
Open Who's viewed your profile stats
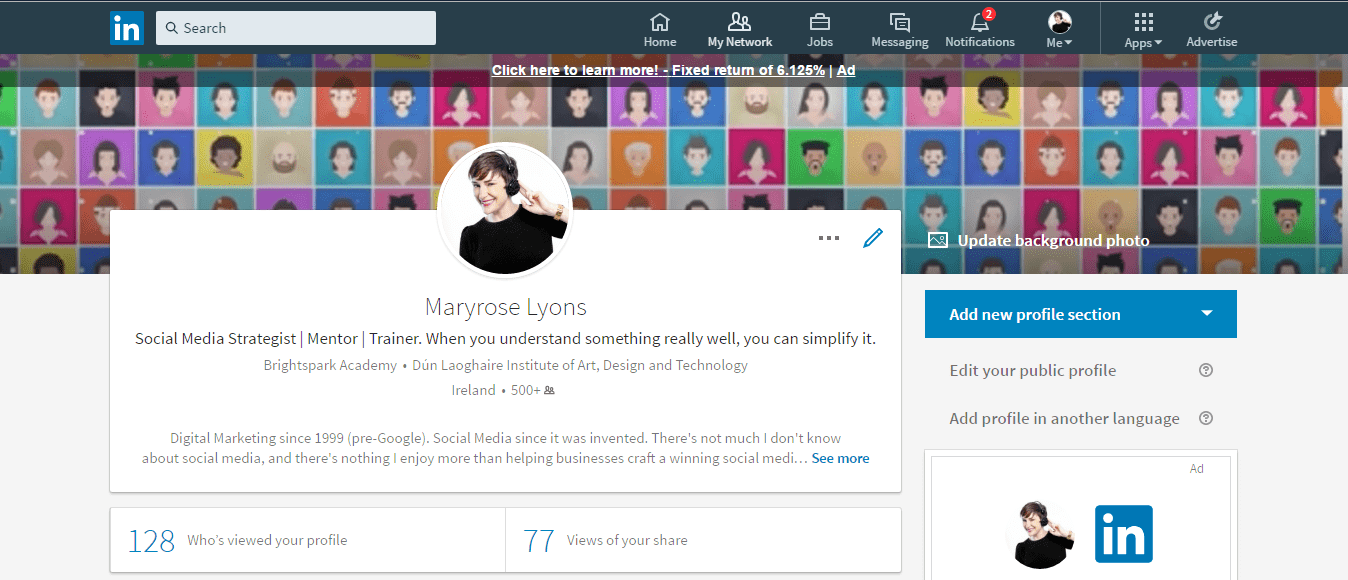tap(307, 540)
